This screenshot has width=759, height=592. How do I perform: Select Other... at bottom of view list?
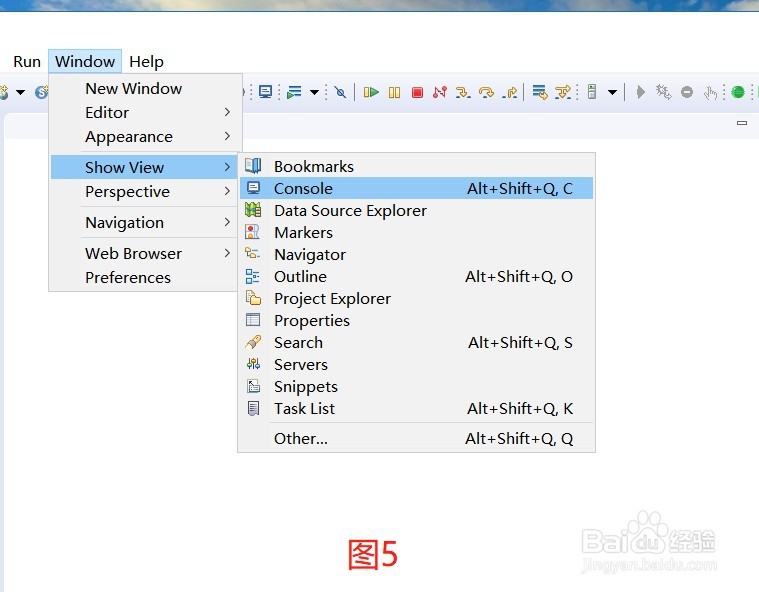[416, 438]
